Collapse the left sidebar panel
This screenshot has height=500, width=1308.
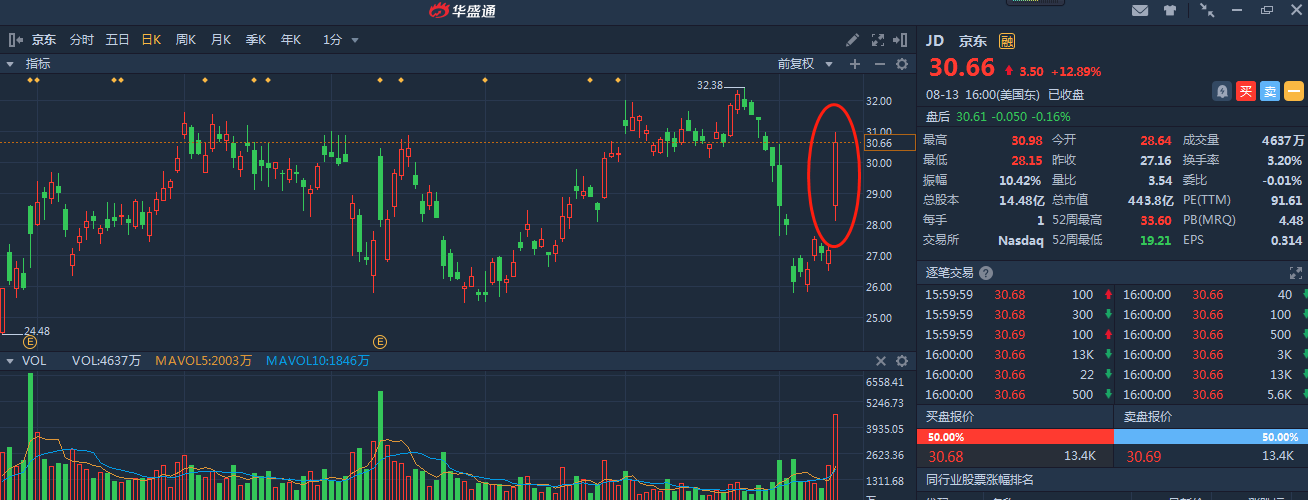pos(15,40)
